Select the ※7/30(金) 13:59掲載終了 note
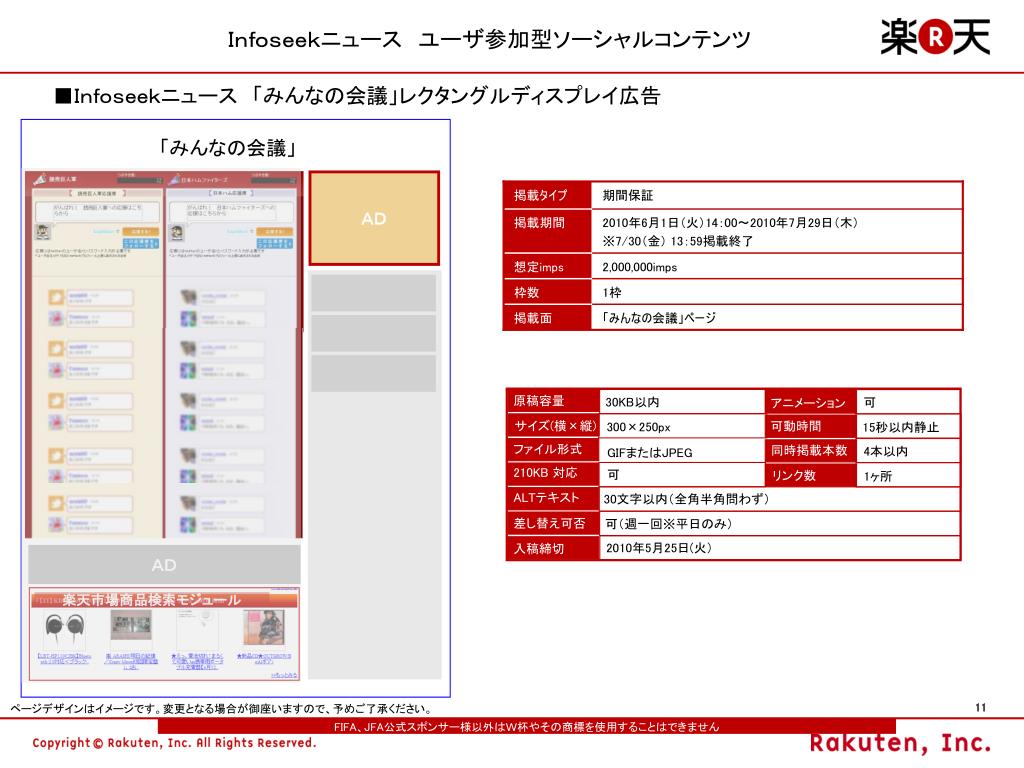1024x768 pixels. tap(677, 241)
